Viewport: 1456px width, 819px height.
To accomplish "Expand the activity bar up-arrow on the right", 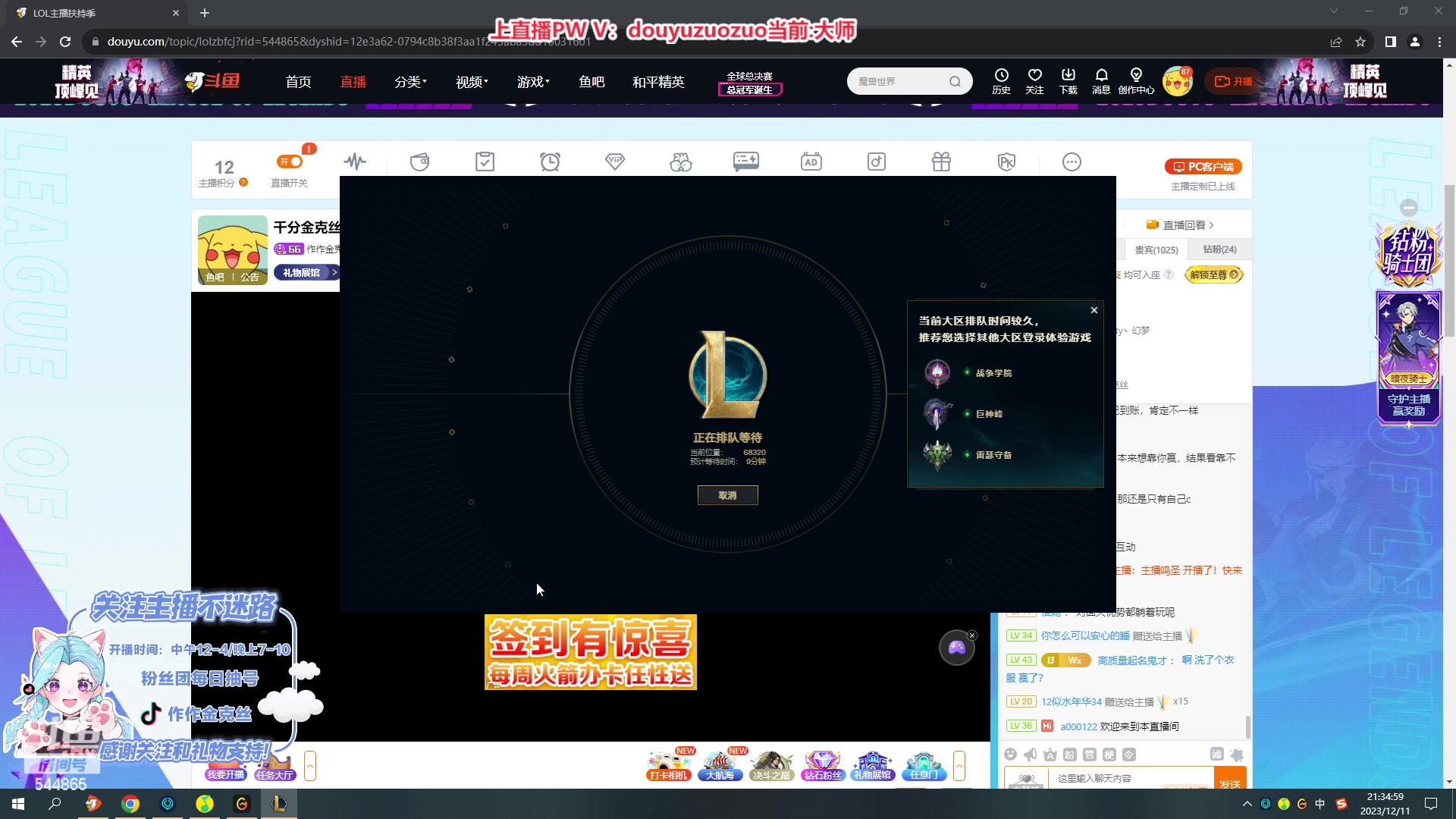I will point(959,766).
